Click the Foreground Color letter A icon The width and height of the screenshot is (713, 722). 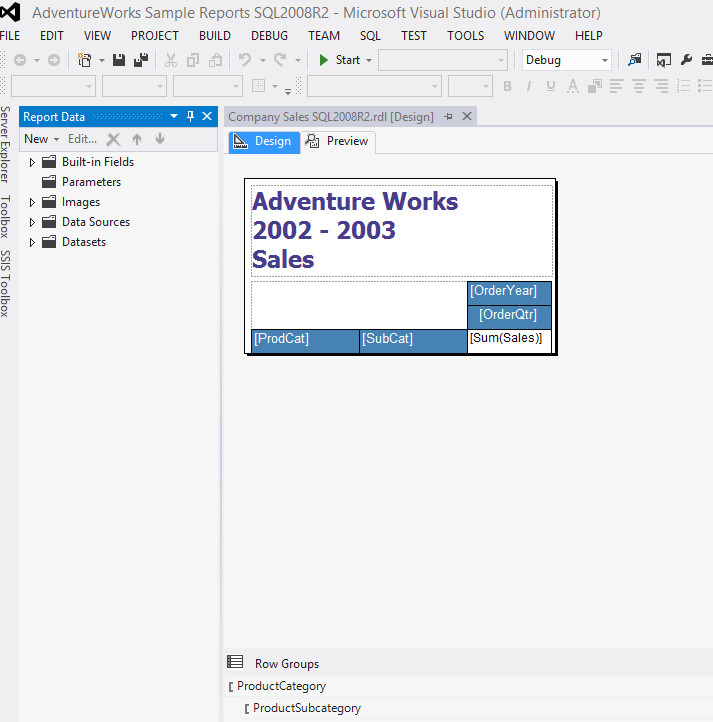(x=573, y=86)
